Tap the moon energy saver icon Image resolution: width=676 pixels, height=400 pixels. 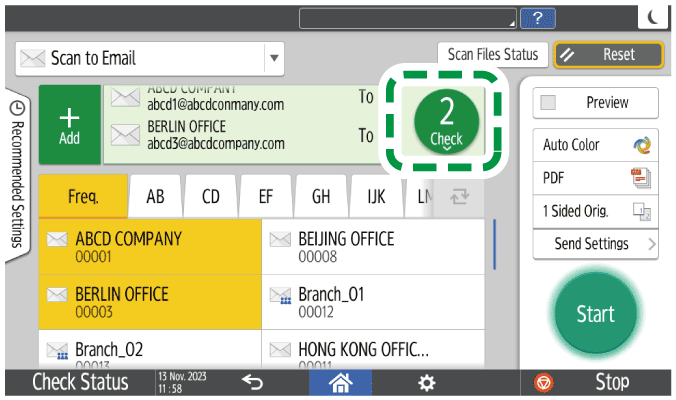pos(652,17)
